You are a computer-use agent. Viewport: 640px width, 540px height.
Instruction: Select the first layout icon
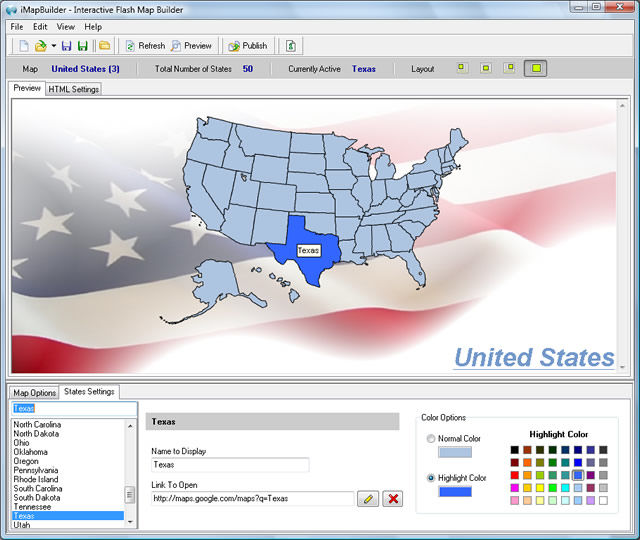tap(462, 69)
